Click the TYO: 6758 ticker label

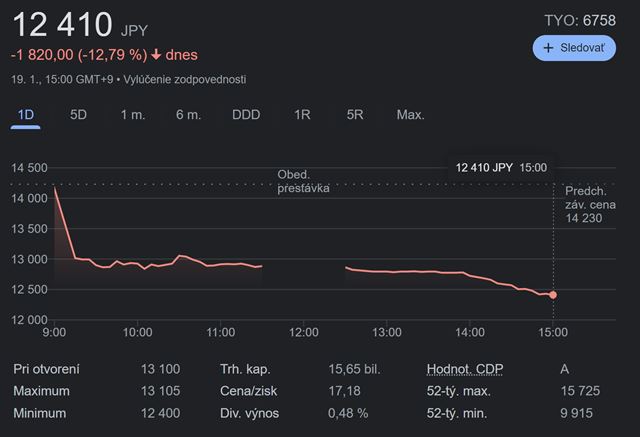click(579, 20)
